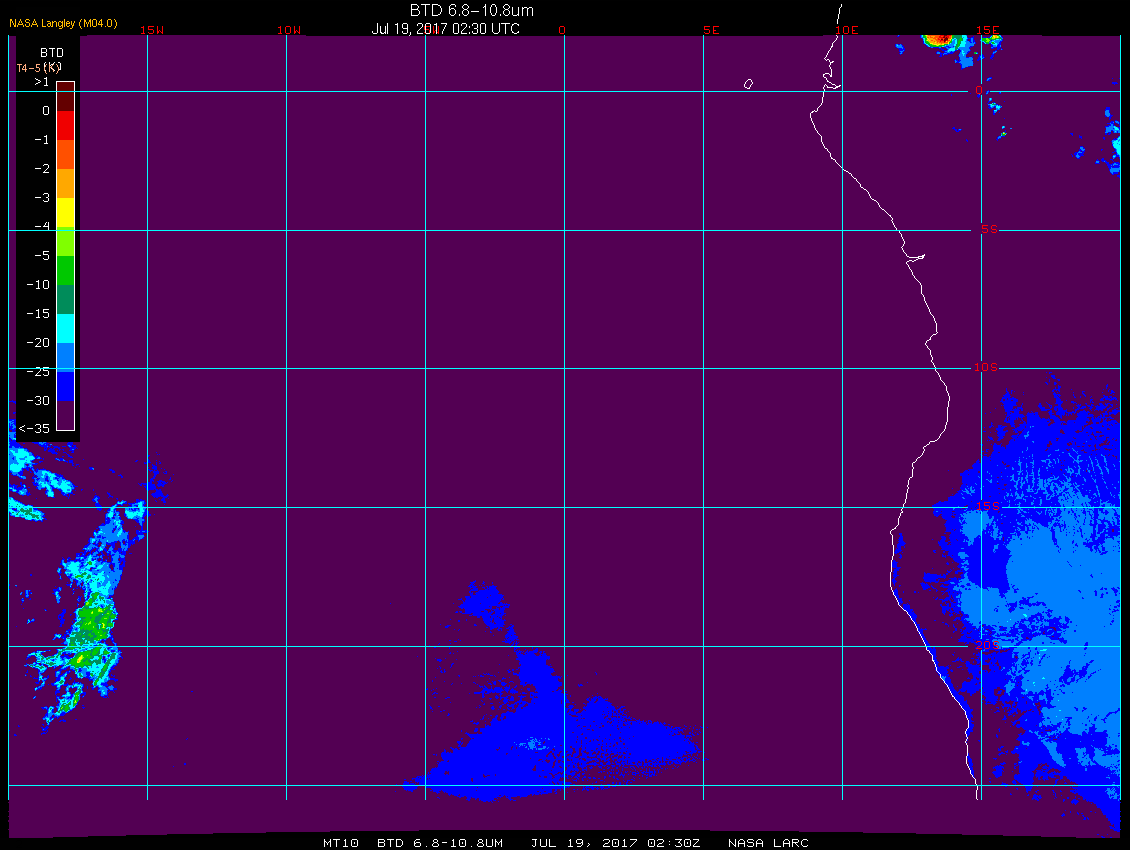Click the '<-35' legend value
The width and height of the screenshot is (1130, 850).
point(34,429)
